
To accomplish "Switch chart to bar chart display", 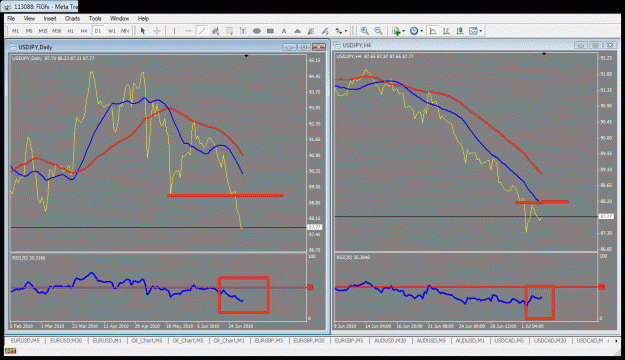I will [x=446, y=31].
